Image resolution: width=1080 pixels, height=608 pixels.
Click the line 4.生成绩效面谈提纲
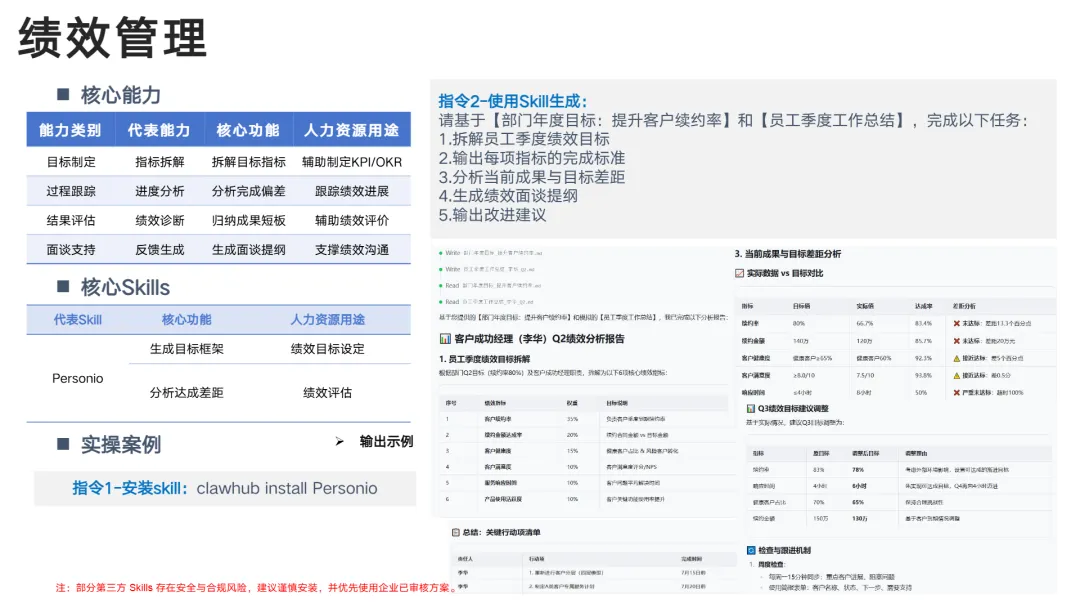point(508,196)
